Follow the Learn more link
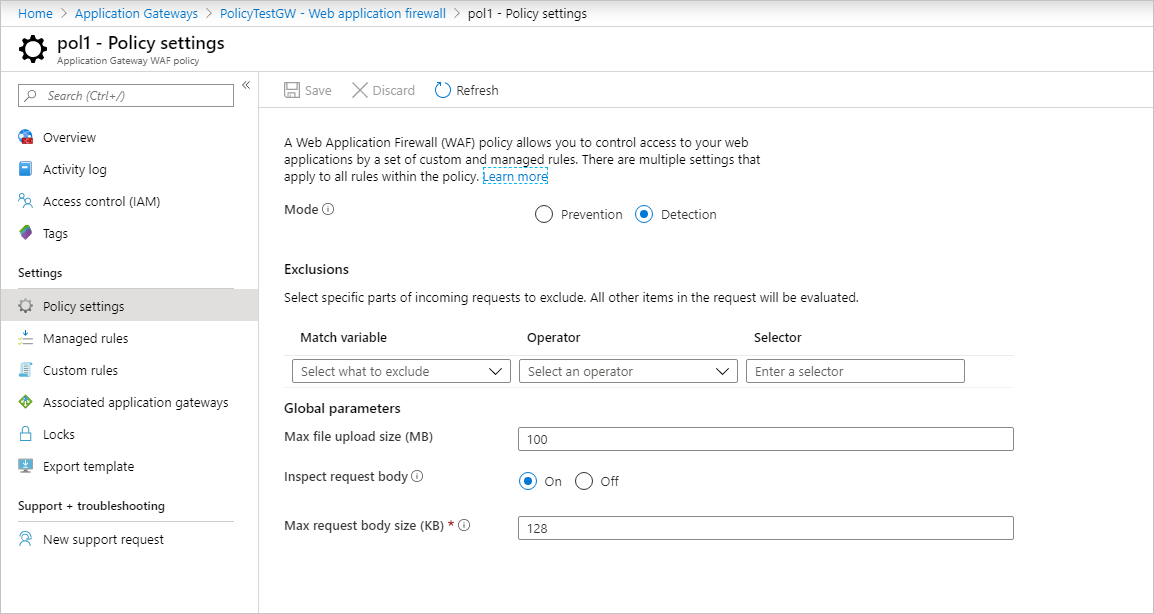Image resolution: width=1154 pixels, height=614 pixels. click(515, 177)
